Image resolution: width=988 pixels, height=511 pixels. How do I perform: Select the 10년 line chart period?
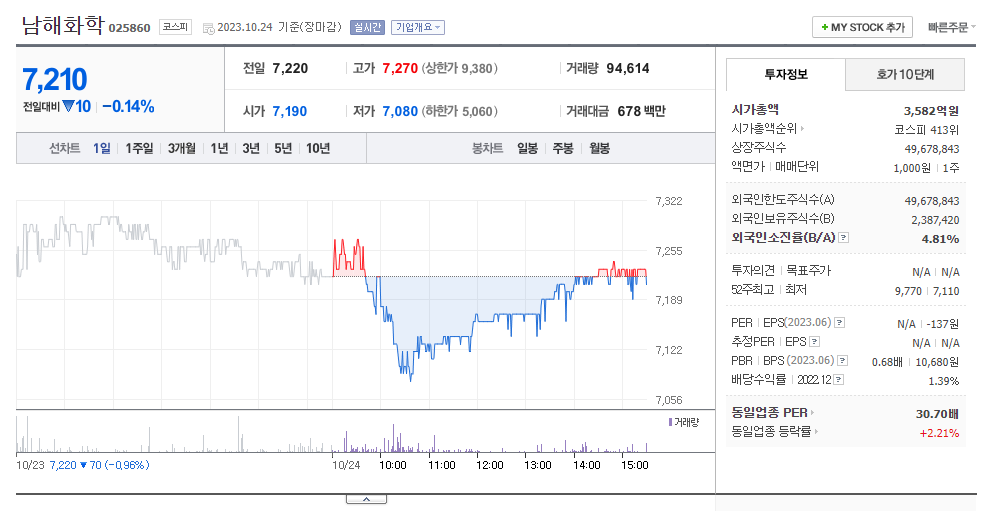[x=318, y=148]
